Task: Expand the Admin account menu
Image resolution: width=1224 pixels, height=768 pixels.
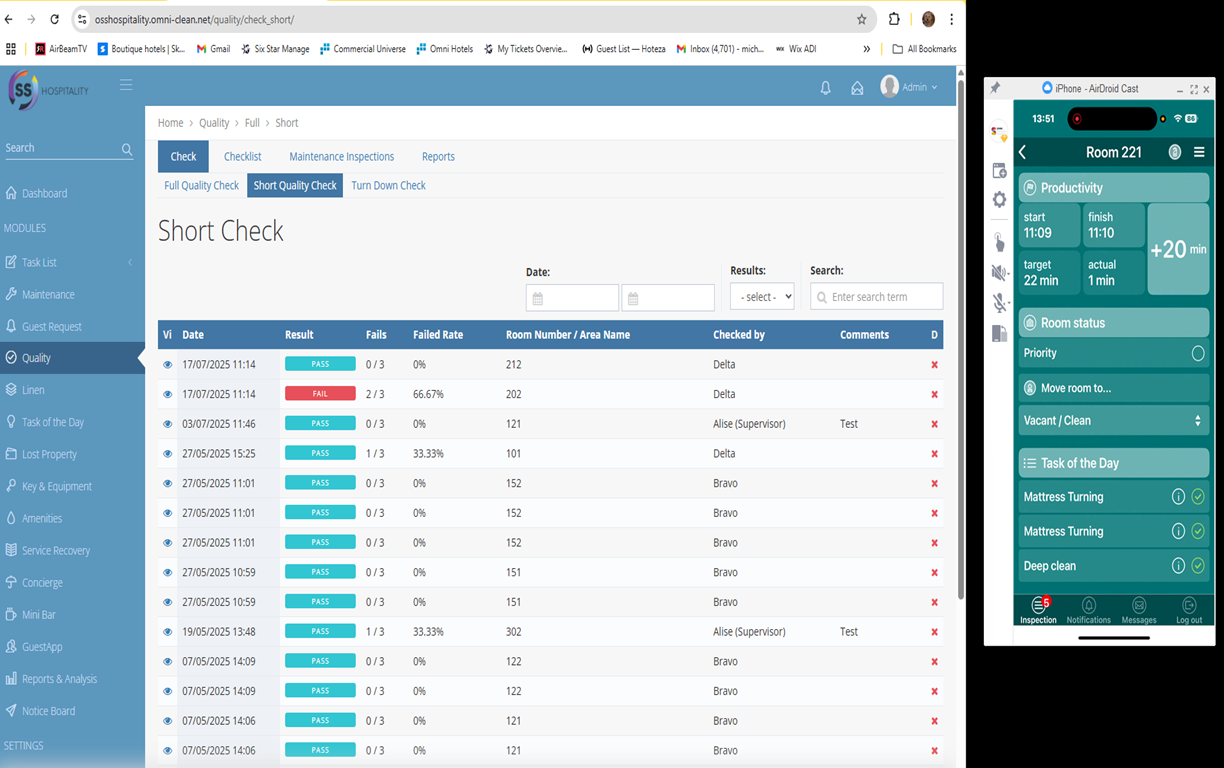Action: pyautogui.click(x=911, y=86)
